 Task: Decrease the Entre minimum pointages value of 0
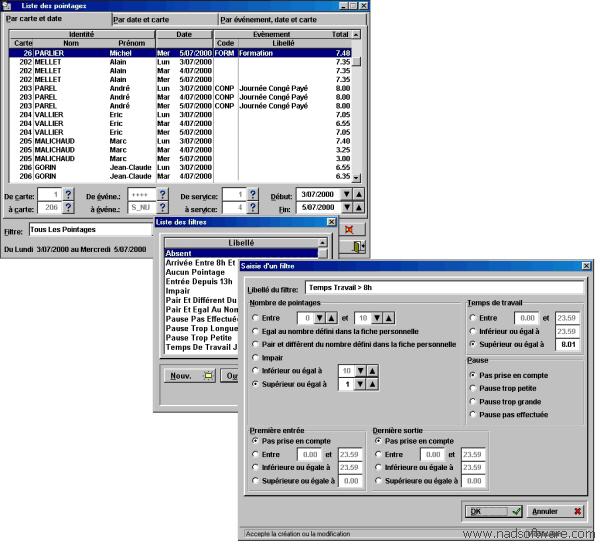coord(320,318)
